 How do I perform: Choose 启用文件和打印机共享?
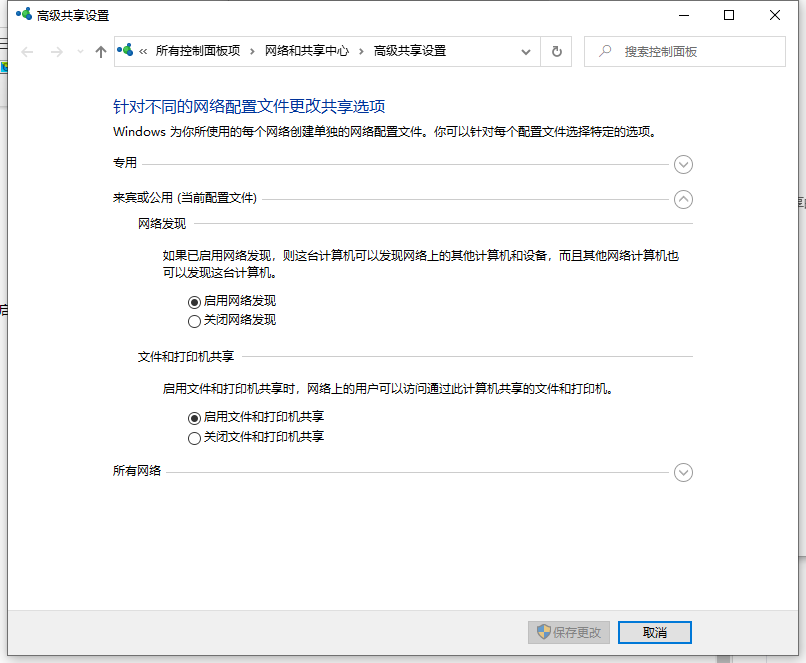coord(194,418)
